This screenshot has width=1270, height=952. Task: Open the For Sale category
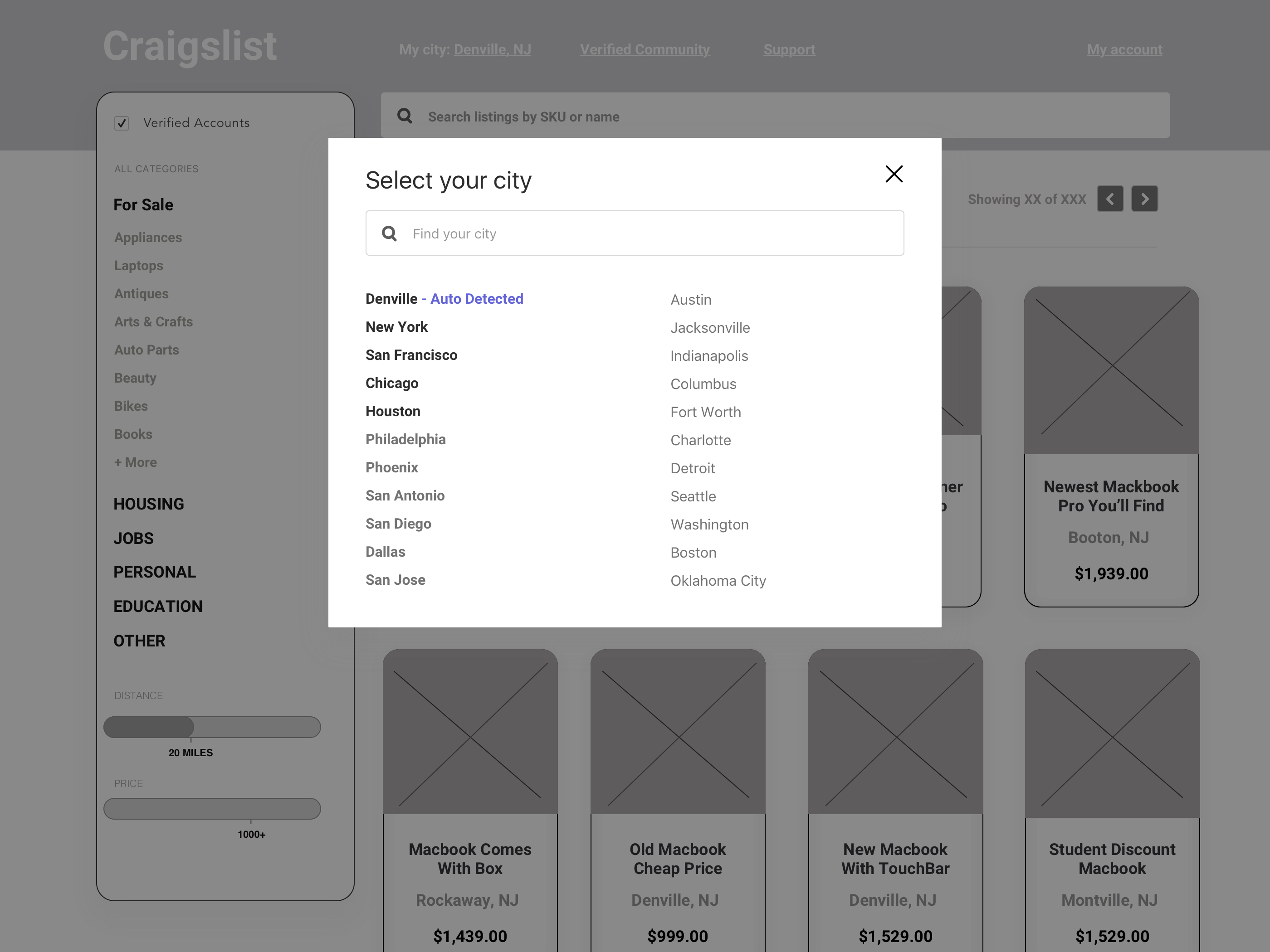pos(143,205)
